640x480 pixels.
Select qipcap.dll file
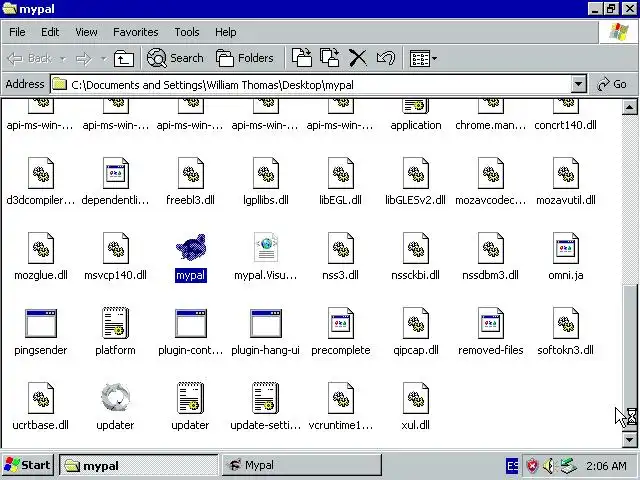(x=416, y=332)
